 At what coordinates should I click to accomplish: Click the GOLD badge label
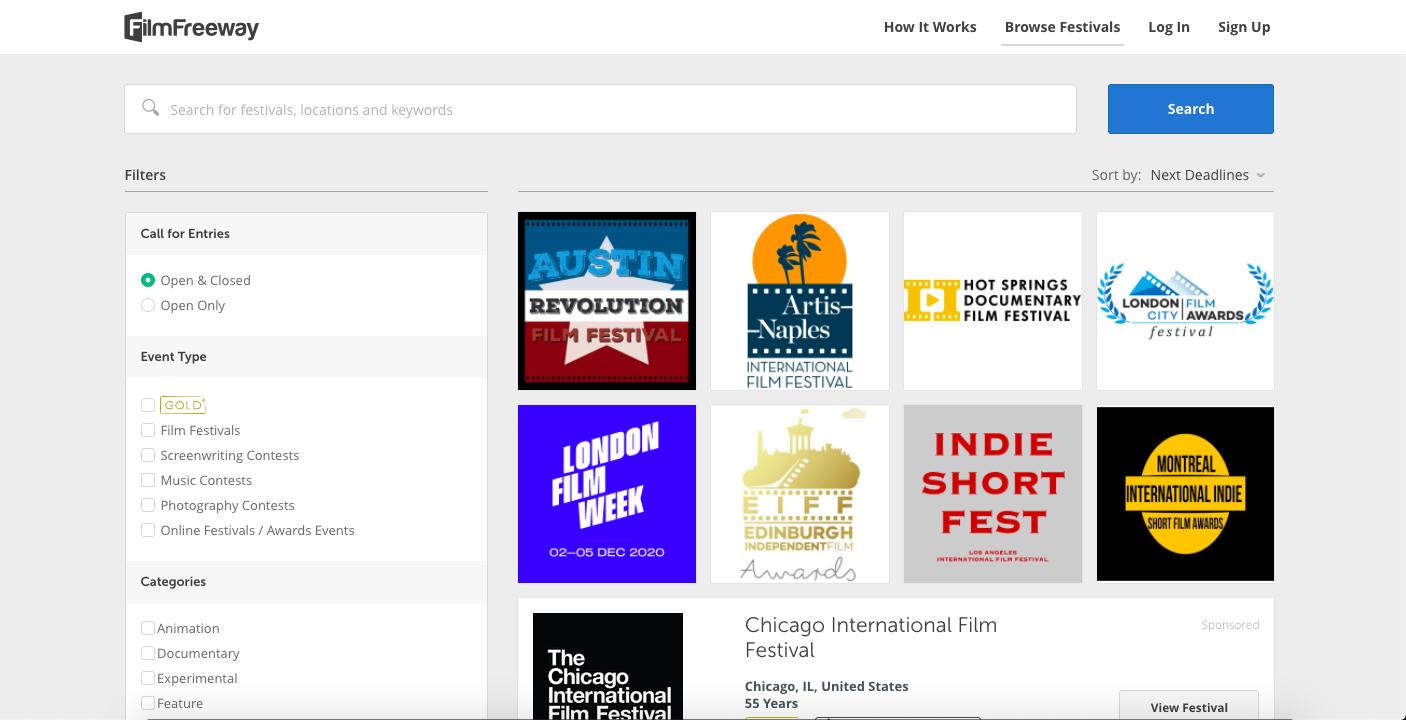coord(183,405)
